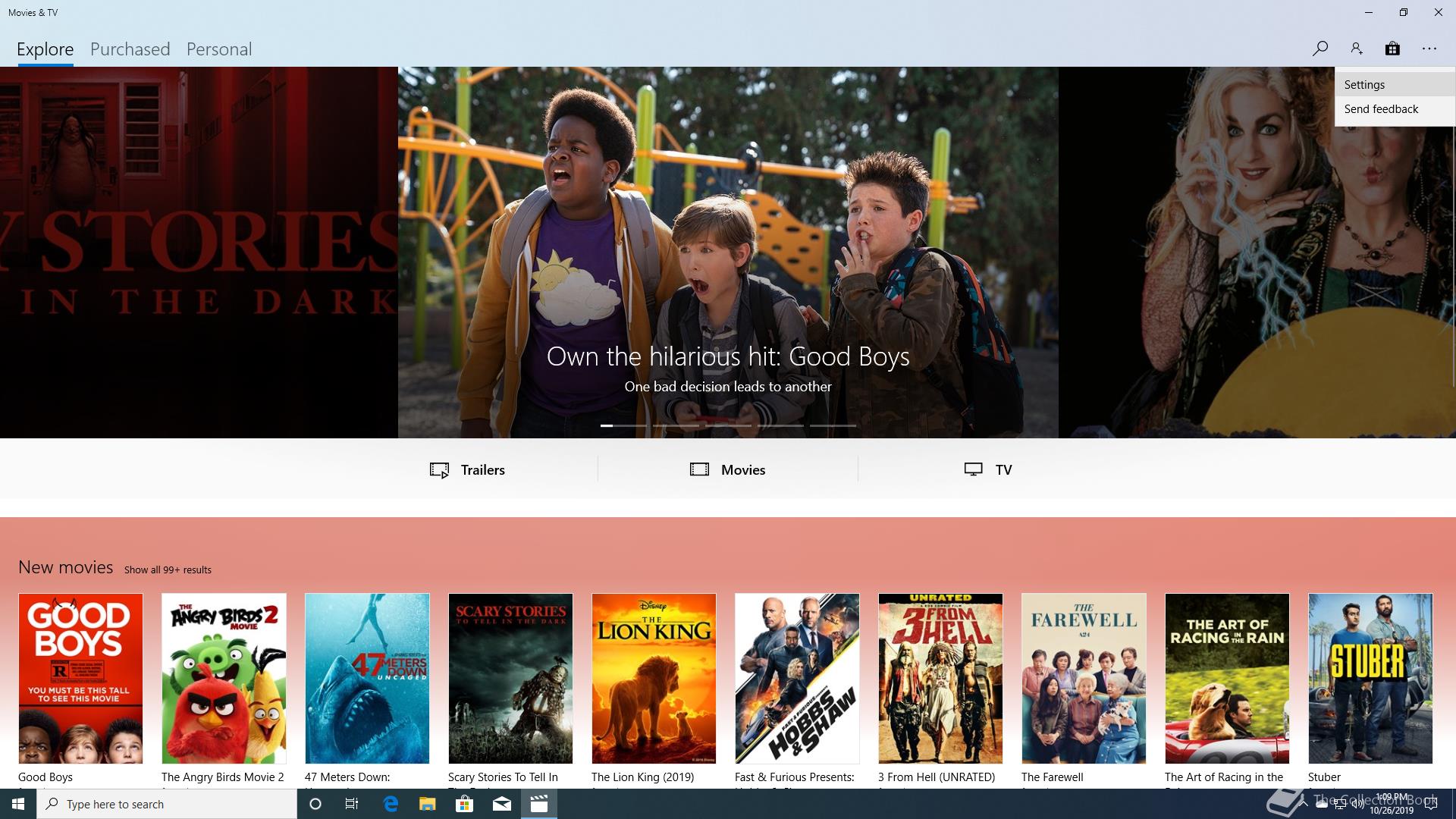Focus the taskbar search box
The image size is (1456, 819).
click(167, 804)
